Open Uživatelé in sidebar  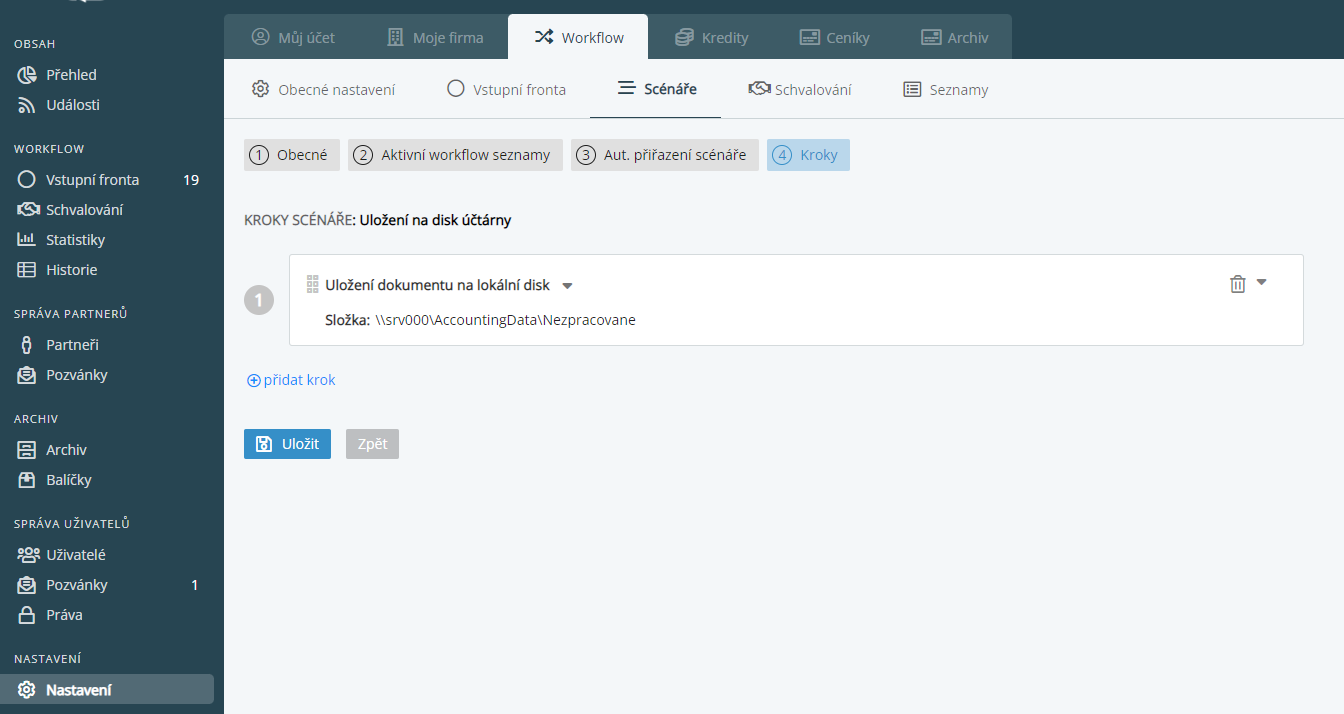click(75, 555)
